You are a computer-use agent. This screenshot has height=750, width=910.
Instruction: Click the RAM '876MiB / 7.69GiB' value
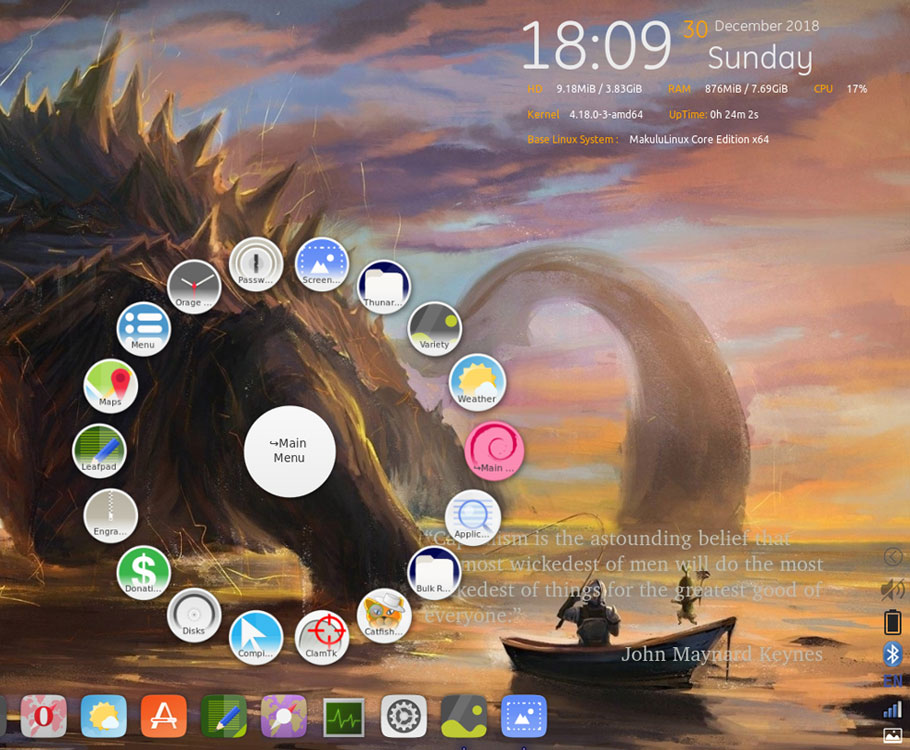point(746,89)
